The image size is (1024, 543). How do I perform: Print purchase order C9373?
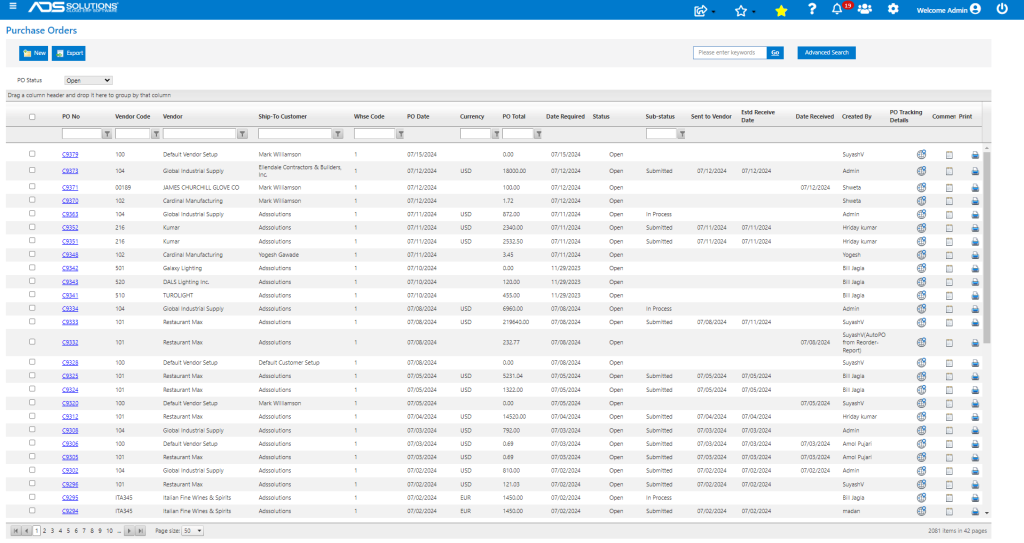pos(975,171)
